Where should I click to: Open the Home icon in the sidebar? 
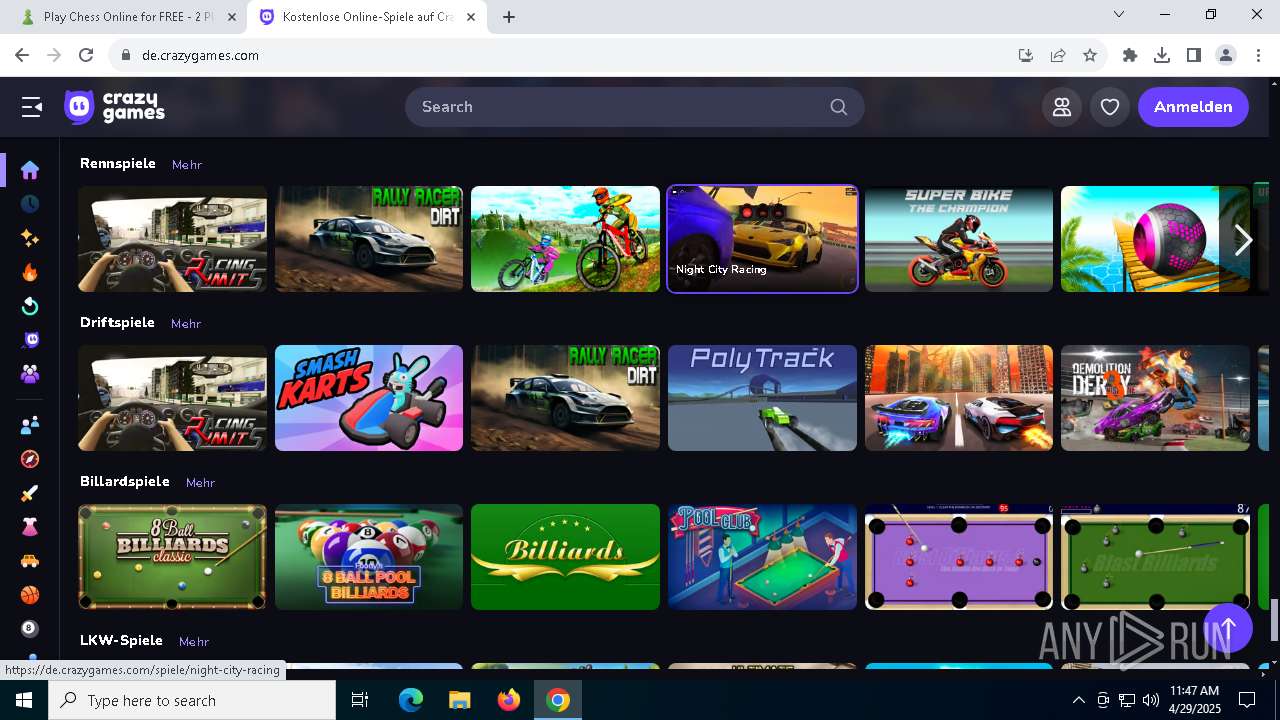pos(30,170)
